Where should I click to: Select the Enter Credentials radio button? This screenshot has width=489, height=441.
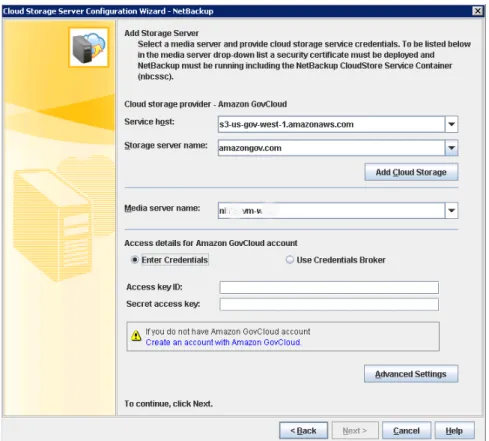coord(135,260)
